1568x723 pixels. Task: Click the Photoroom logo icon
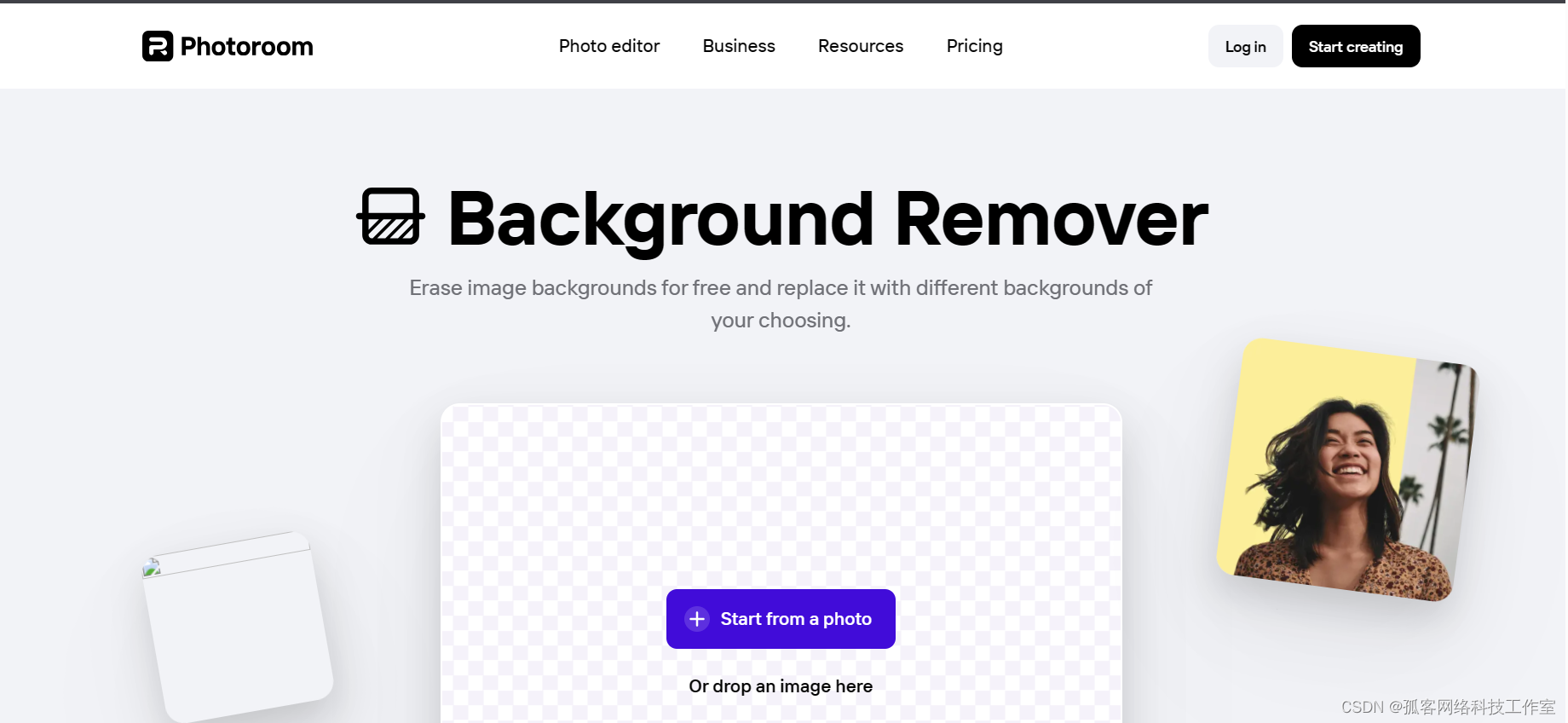[158, 46]
